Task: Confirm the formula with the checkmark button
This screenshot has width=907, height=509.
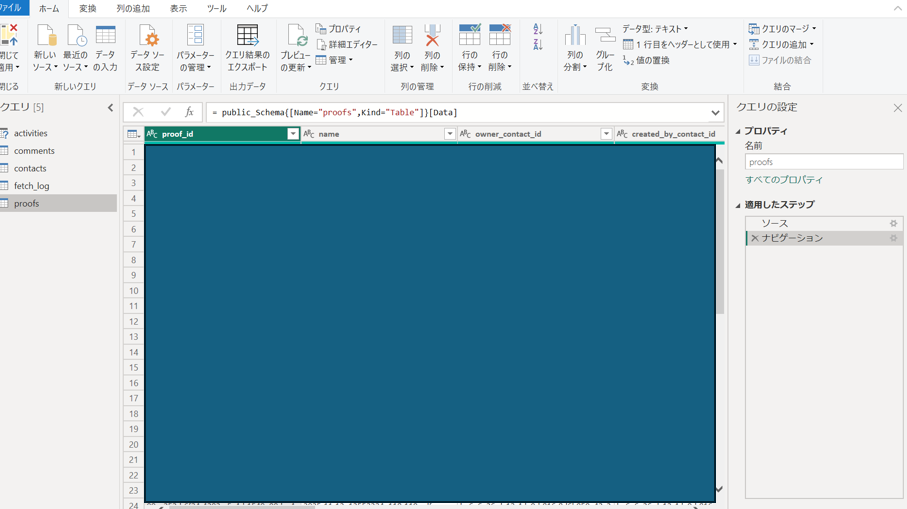Action: [165, 113]
